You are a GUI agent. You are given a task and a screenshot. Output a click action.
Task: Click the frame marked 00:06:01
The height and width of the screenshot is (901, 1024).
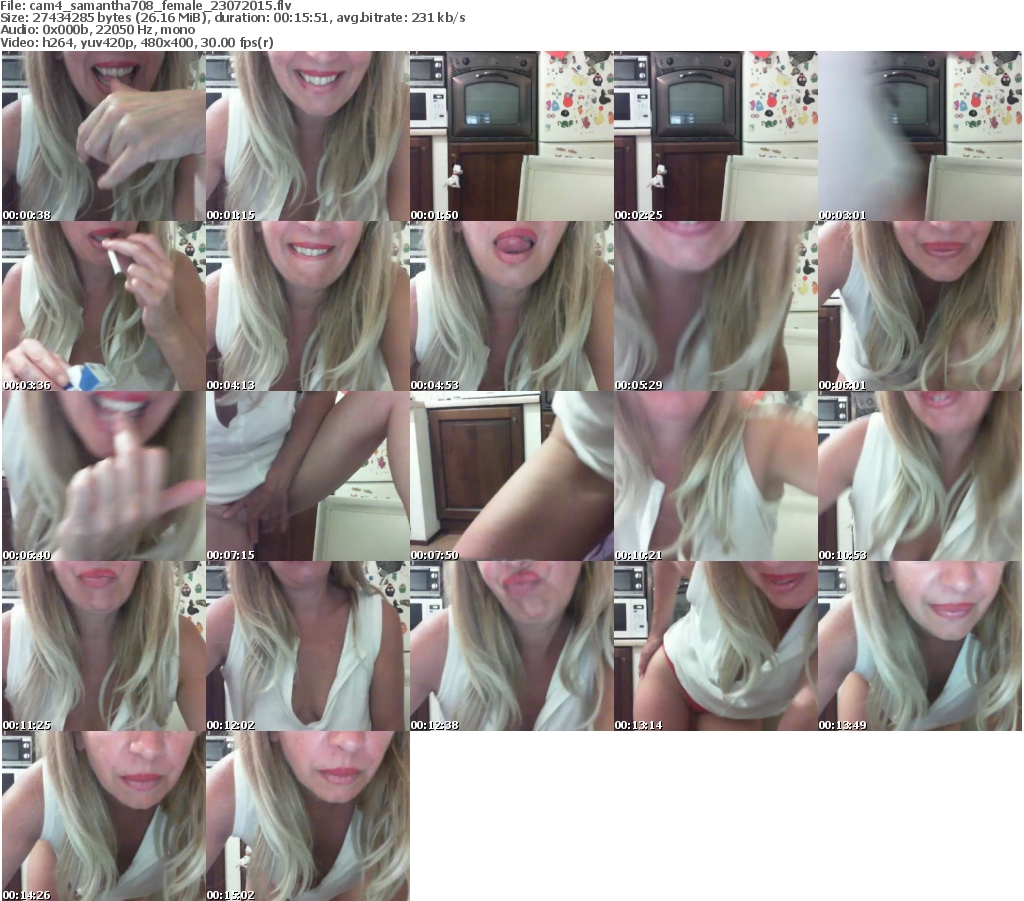[x=918, y=306]
